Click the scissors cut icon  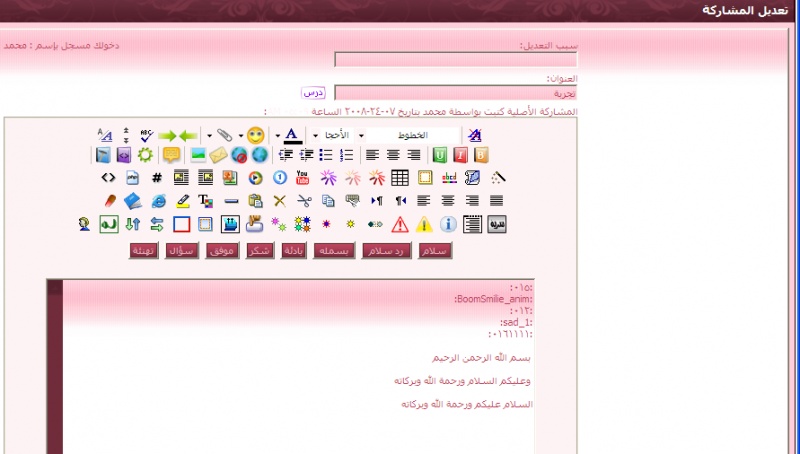click(303, 201)
